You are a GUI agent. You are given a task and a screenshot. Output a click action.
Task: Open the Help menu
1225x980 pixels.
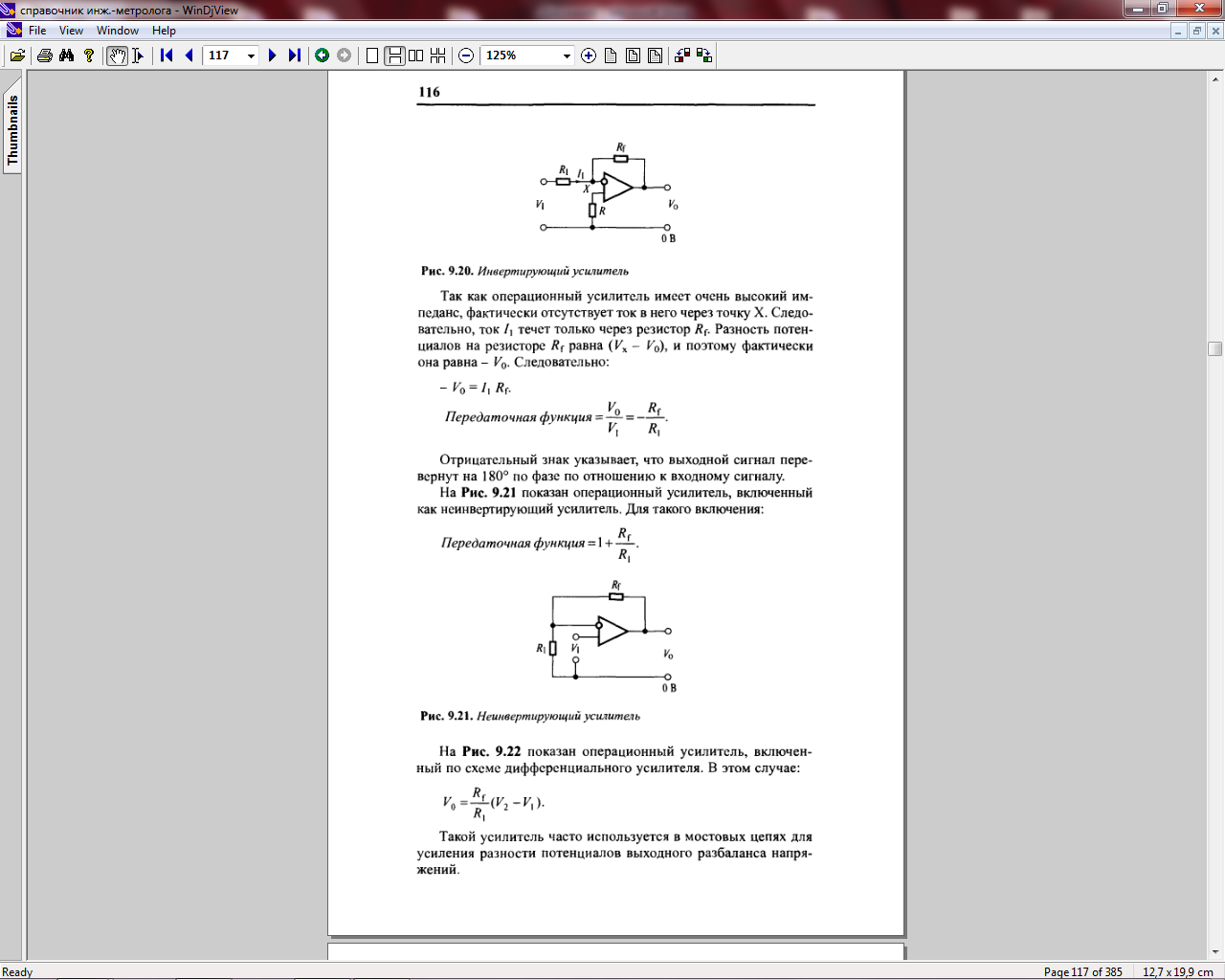coord(164,31)
